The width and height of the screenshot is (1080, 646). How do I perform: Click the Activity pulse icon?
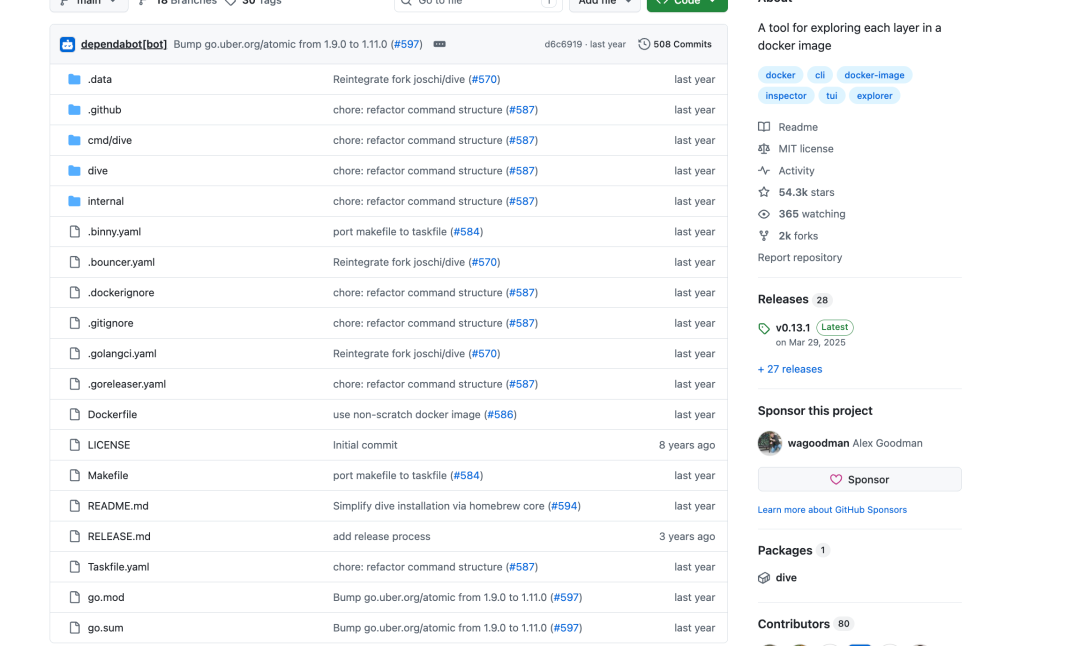coord(764,171)
